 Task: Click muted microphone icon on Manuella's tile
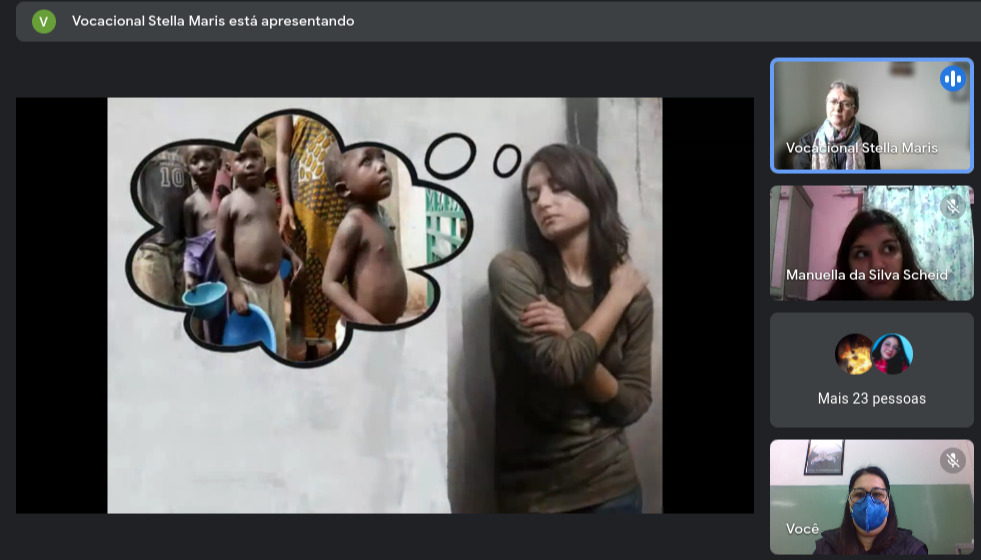tap(952, 206)
